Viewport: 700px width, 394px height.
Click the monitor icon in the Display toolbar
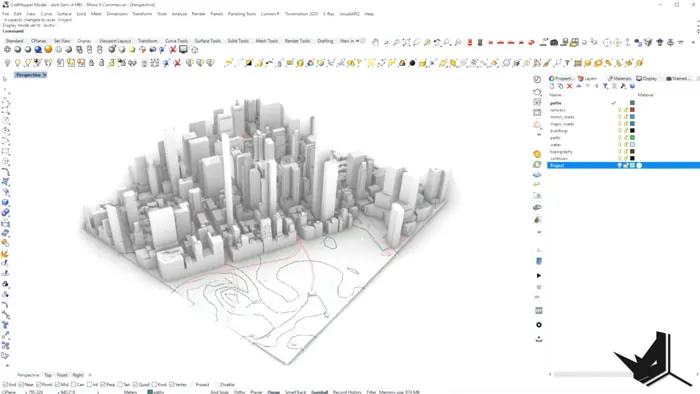click(x=183, y=50)
